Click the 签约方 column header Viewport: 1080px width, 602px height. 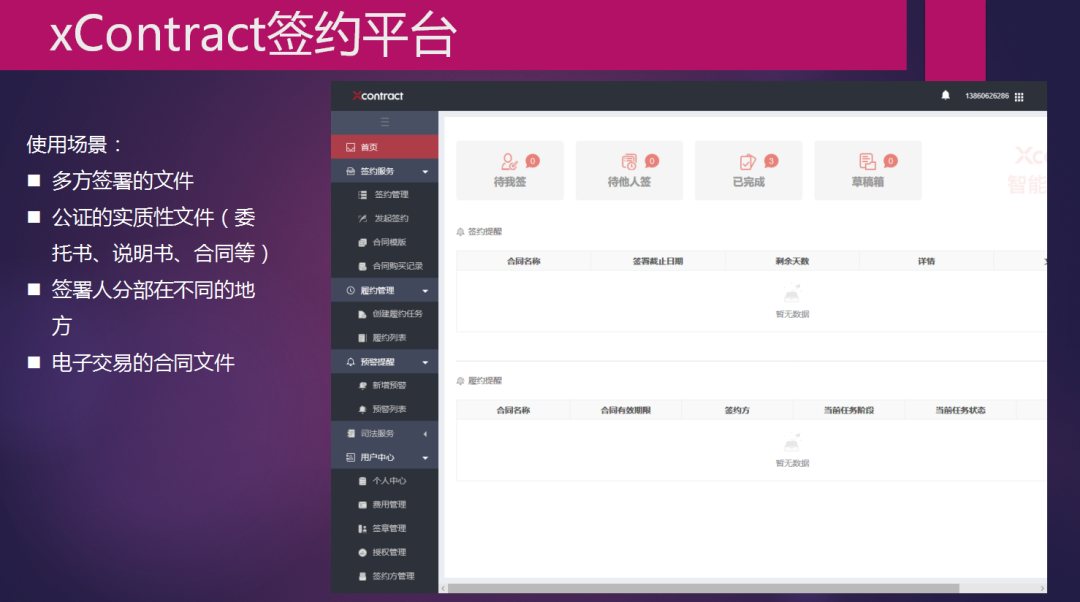click(737, 410)
